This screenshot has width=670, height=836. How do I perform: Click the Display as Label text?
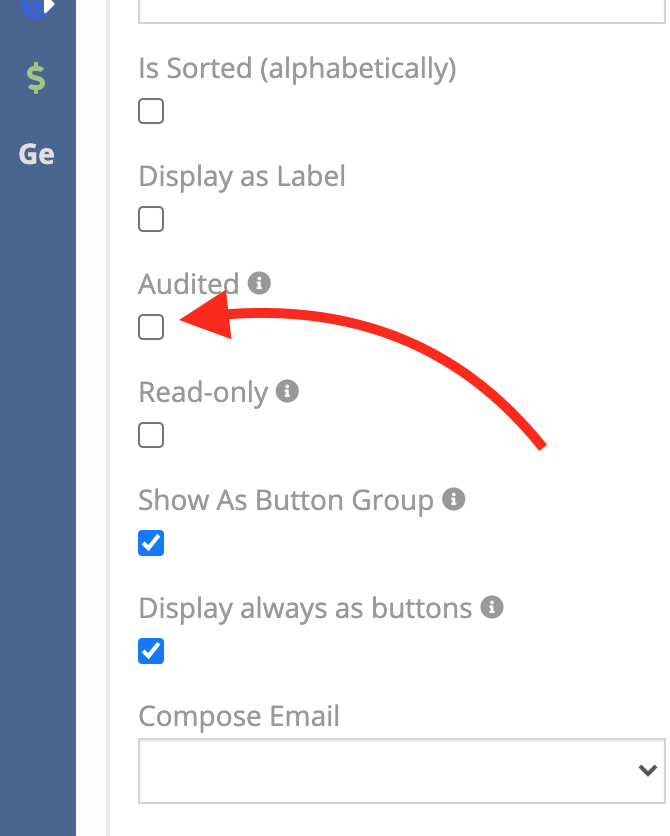click(242, 176)
